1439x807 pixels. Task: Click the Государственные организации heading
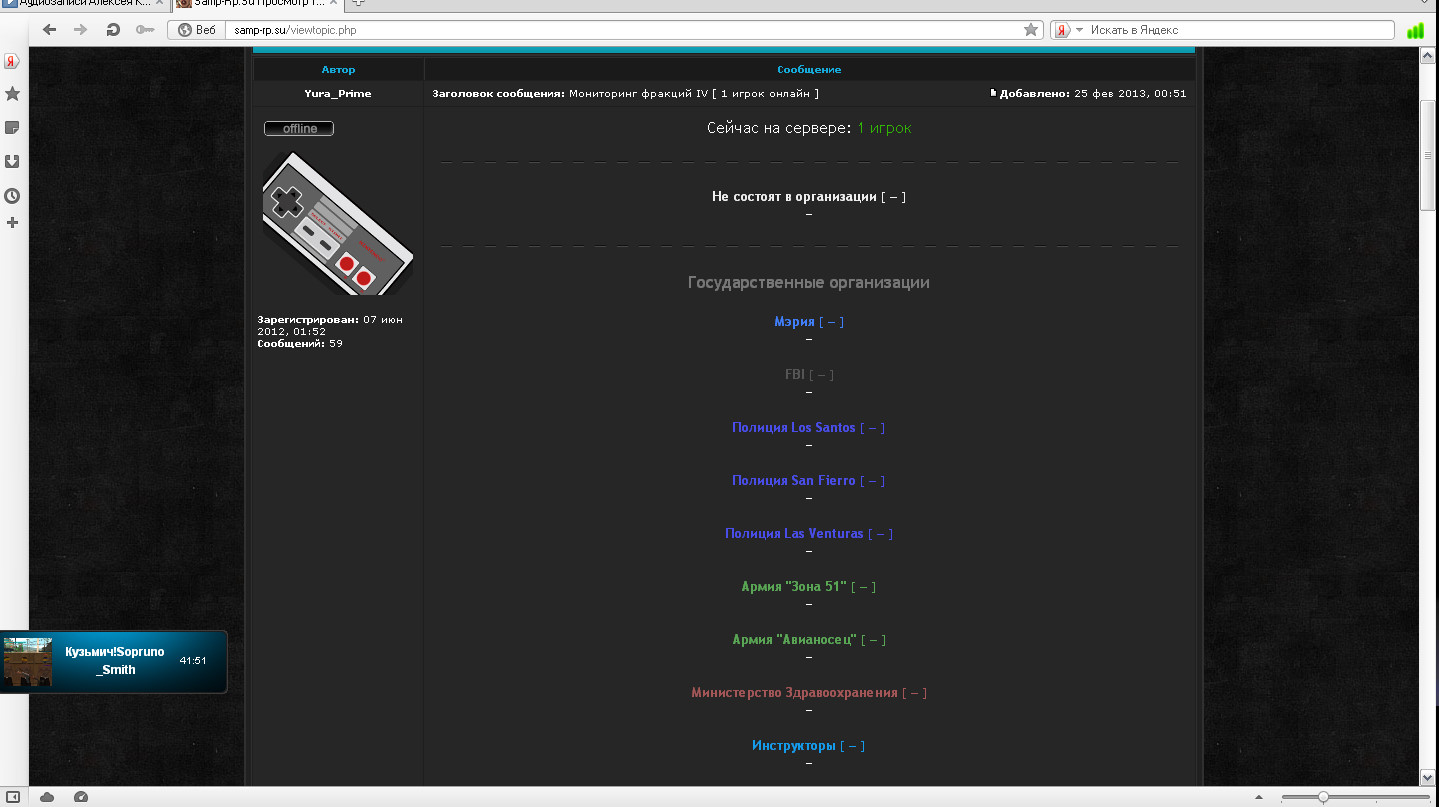point(809,283)
